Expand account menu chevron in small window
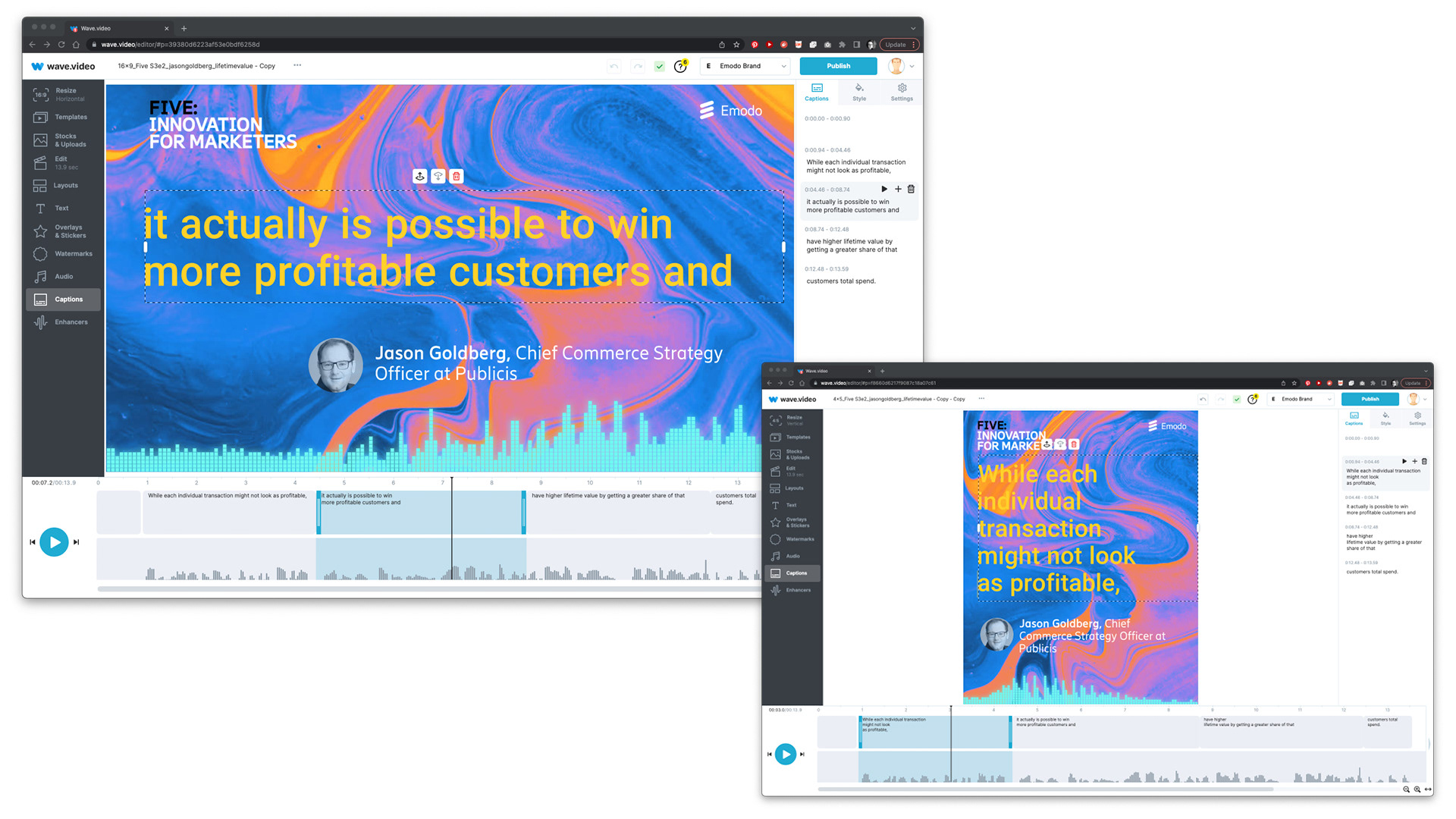This screenshot has height=819, width=1456. [x=1426, y=399]
